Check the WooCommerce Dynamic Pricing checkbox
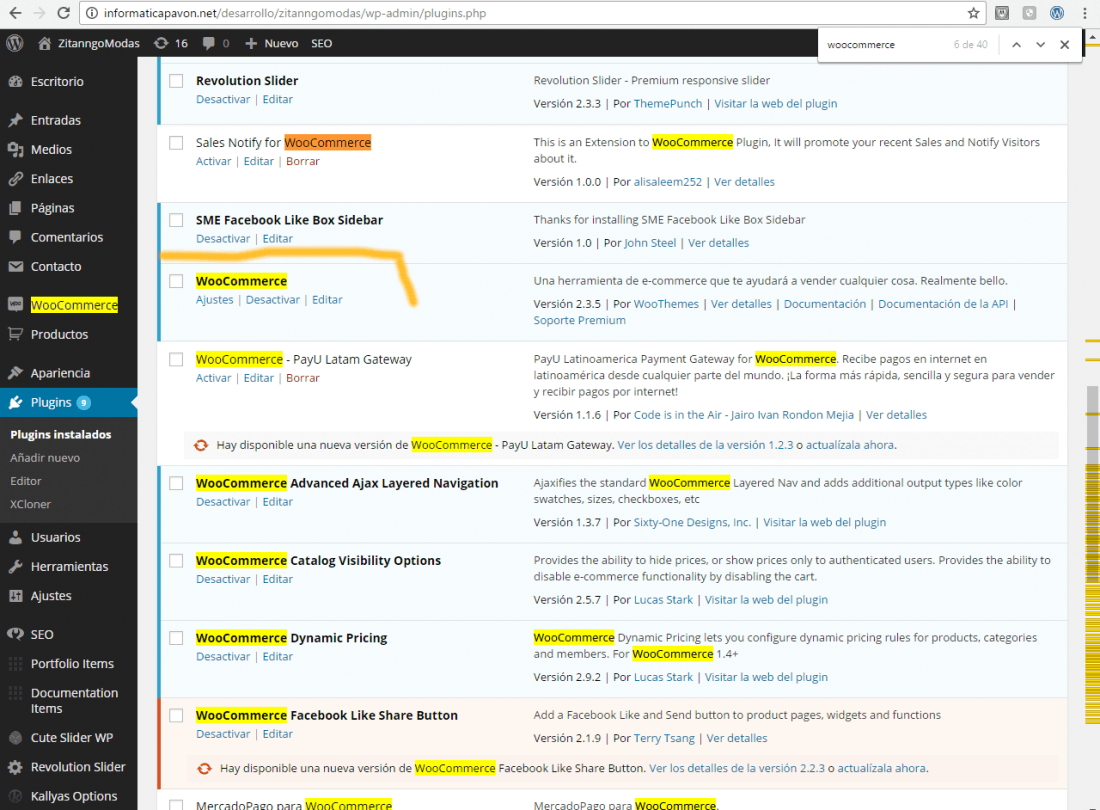This screenshot has width=1100, height=810. click(x=176, y=638)
